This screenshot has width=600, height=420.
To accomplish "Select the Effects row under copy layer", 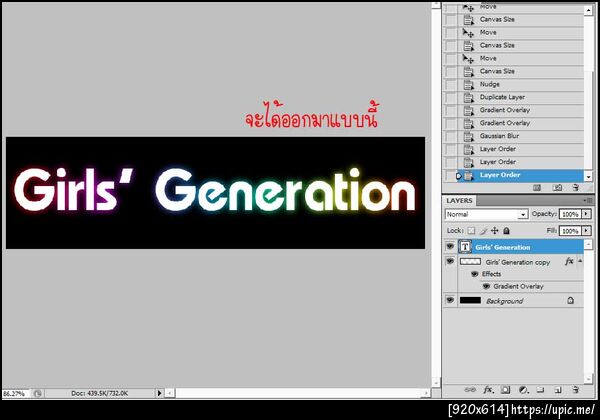I will pyautogui.click(x=520, y=274).
